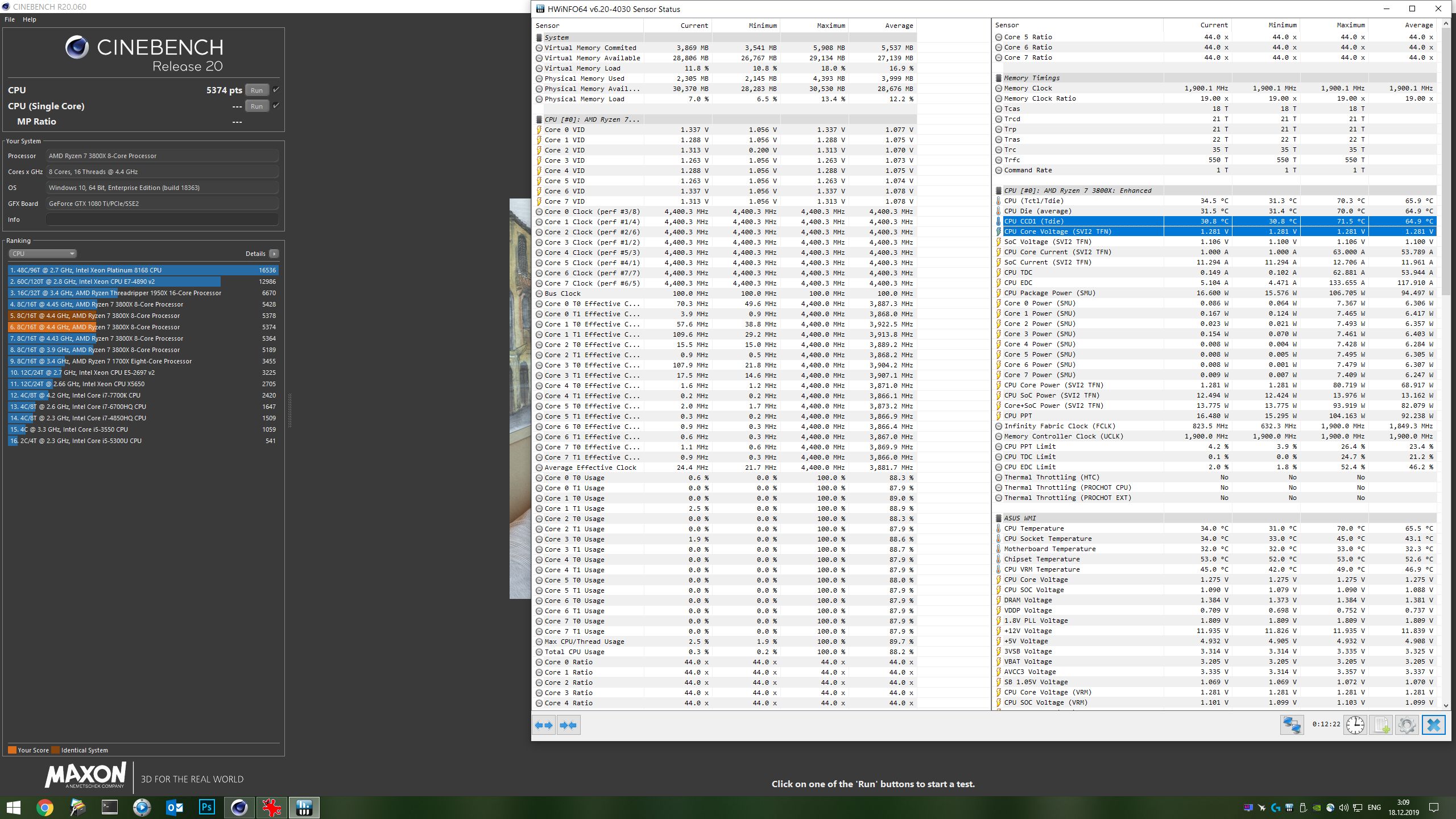
Task: Toggle the CPU test checkbox
Action: 276,90
